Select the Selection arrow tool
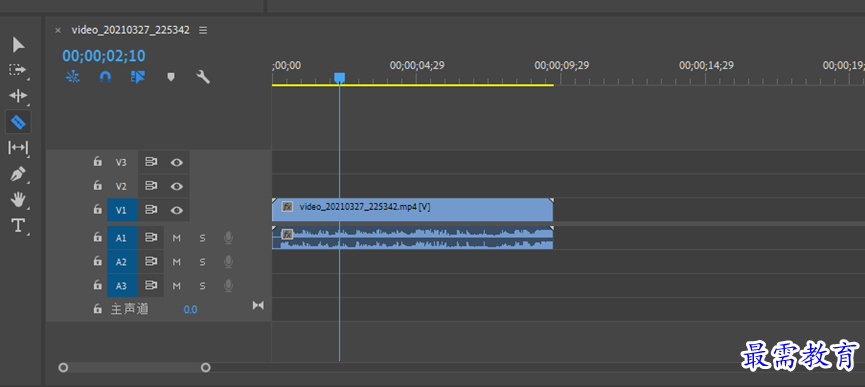This screenshot has height=387, width=865. coord(18,45)
